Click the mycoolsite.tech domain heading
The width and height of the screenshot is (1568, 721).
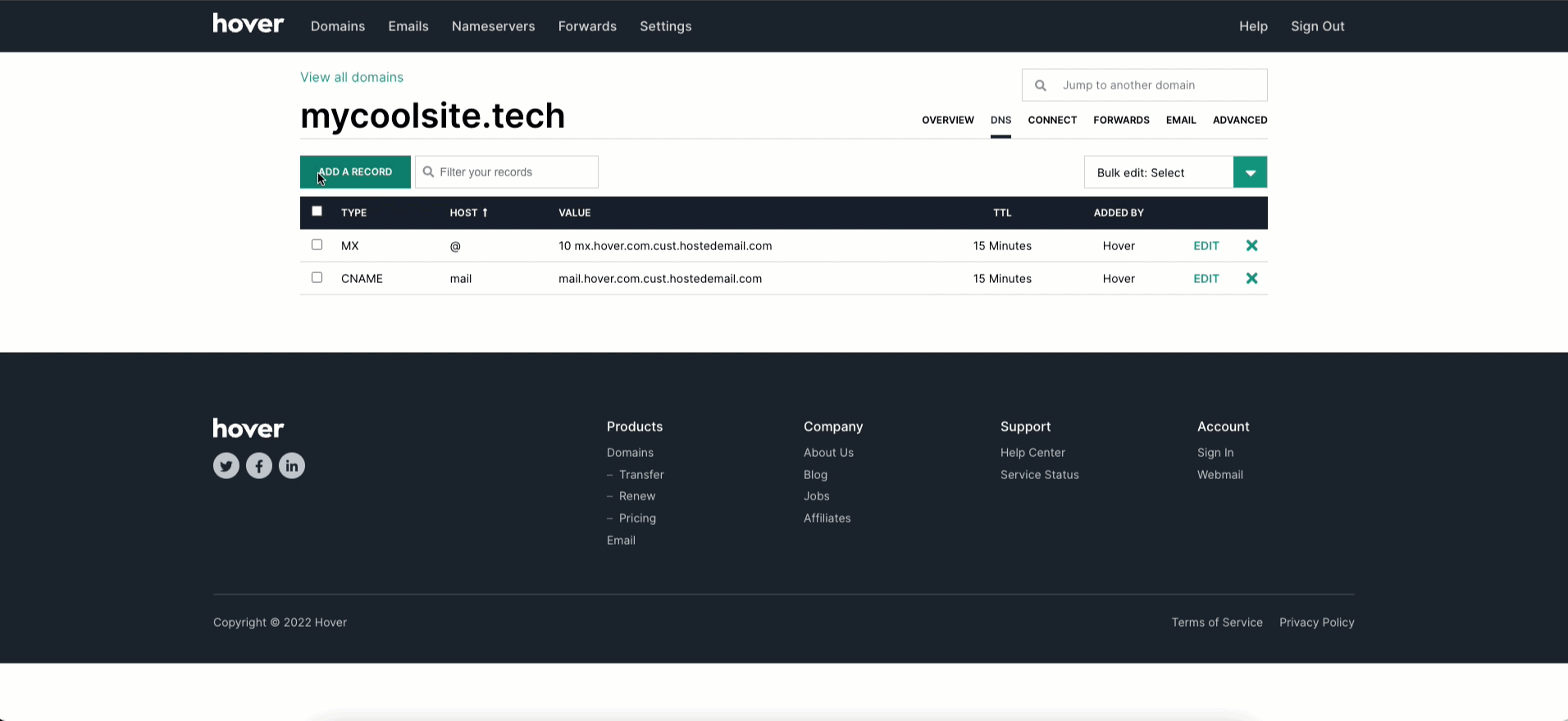432,116
